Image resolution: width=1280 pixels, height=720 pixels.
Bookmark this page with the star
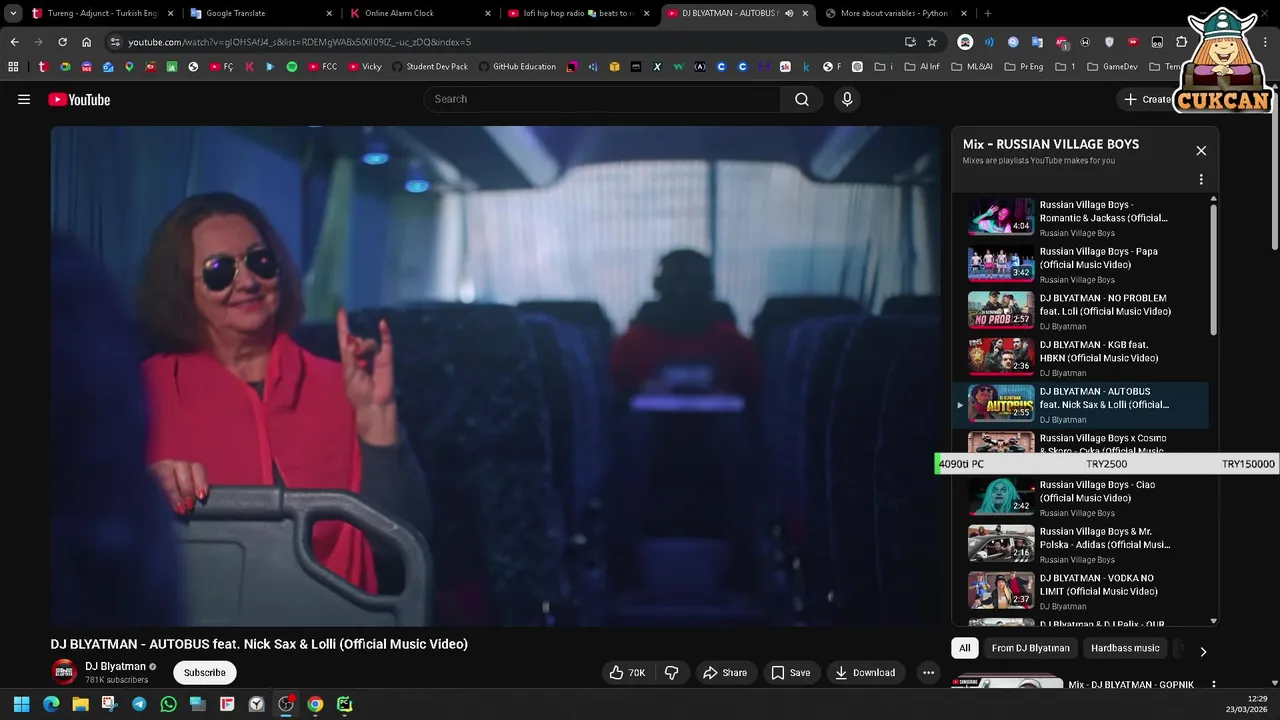[932, 42]
